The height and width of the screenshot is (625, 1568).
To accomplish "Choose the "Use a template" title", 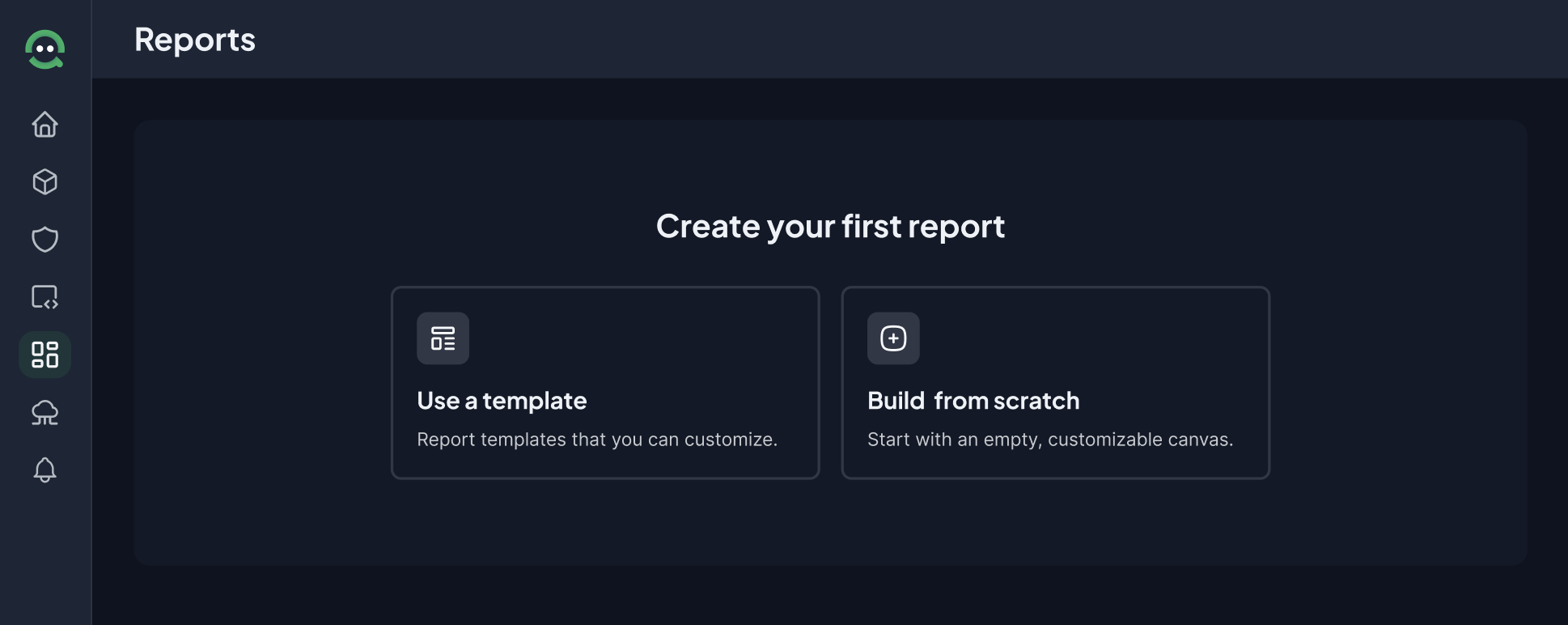I will click(x=502, y=401).
